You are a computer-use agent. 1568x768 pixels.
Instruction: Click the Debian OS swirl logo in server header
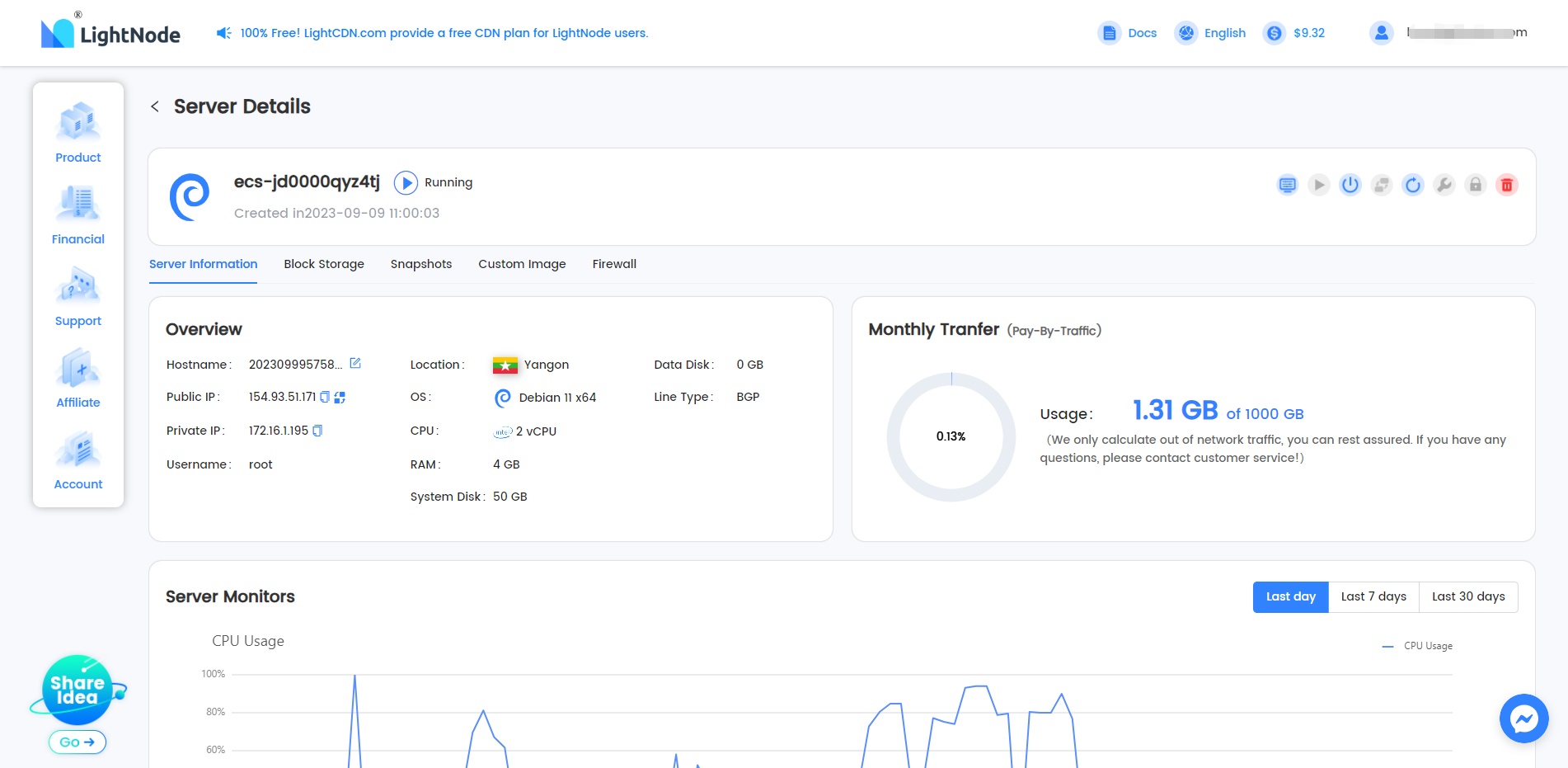190,197
